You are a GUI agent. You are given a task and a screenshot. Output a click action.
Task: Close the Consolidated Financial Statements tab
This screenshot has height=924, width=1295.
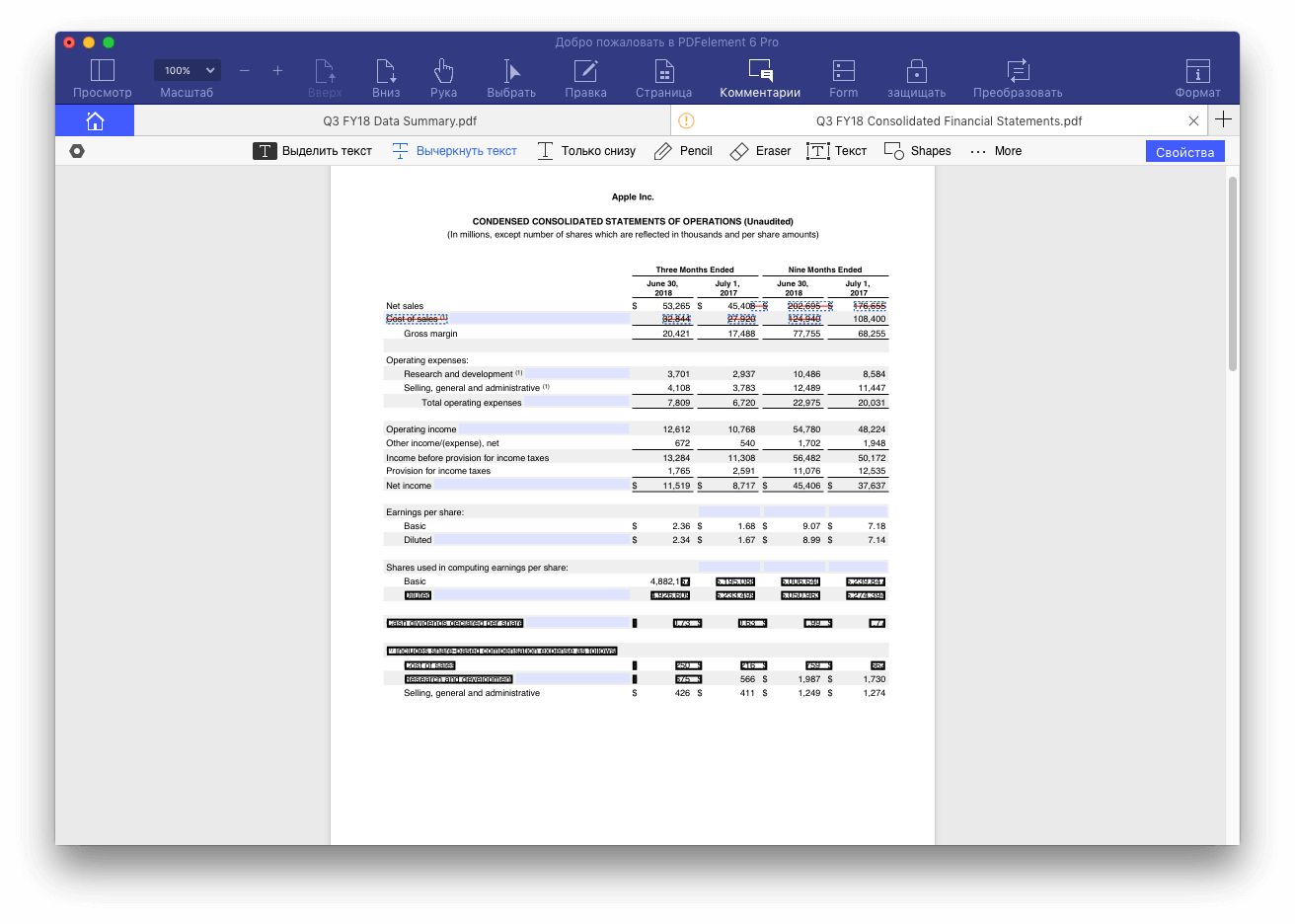pos(1193,120)
